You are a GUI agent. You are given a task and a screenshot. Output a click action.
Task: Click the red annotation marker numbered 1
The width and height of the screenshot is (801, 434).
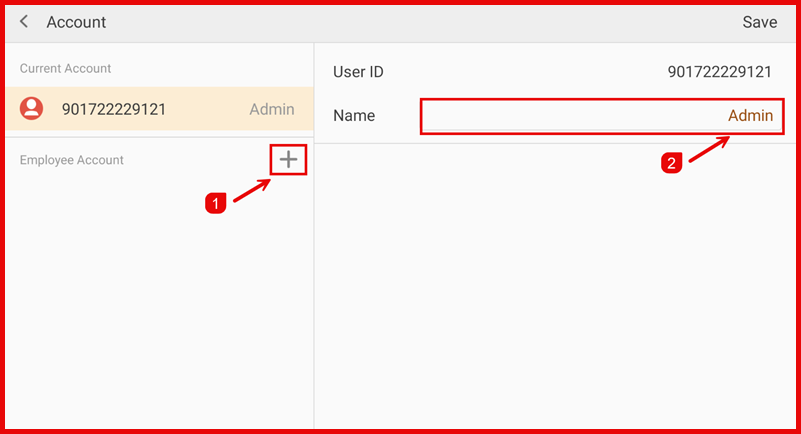tap(213, 202)
